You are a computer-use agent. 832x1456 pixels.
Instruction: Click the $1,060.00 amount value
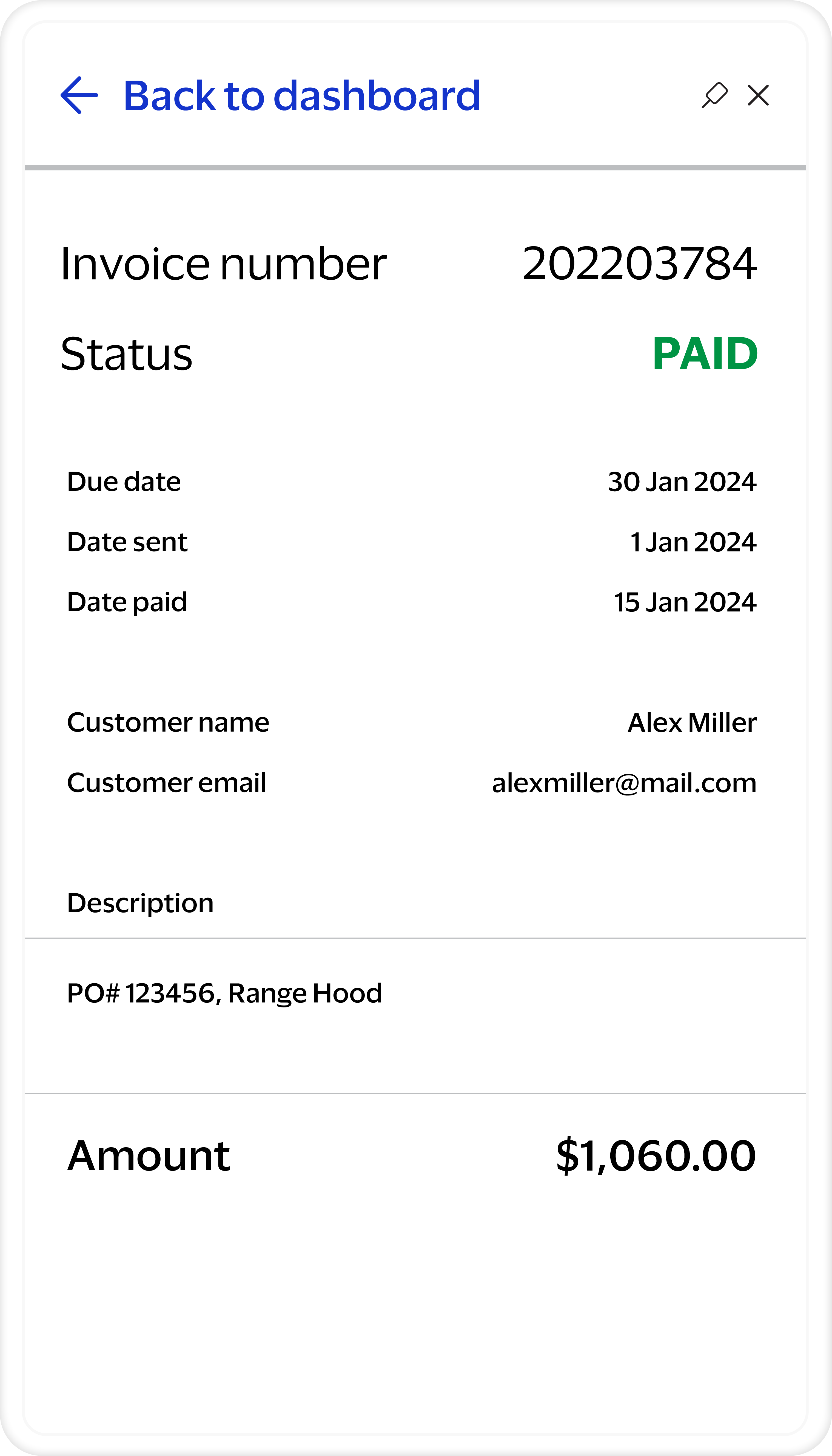pos(656,1155)
